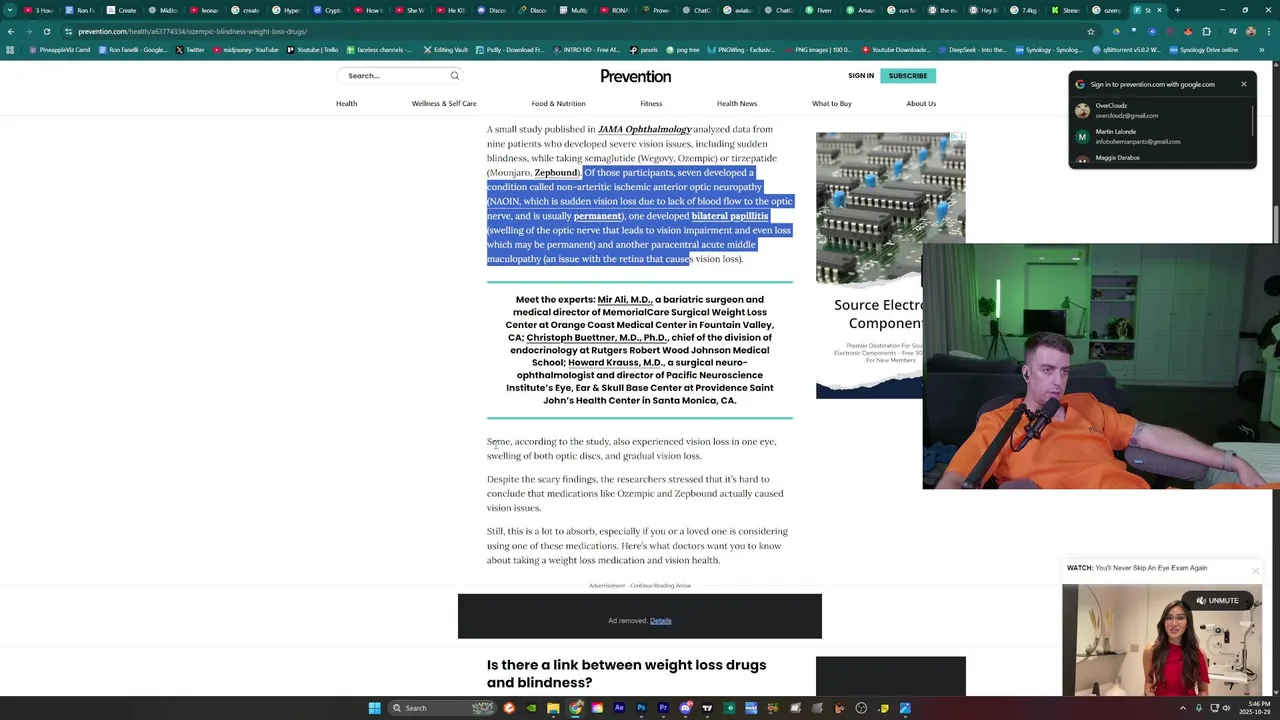Open Windows Start menu
Image resolution: width=1280 pixels, height=720 pixels.
374,708
